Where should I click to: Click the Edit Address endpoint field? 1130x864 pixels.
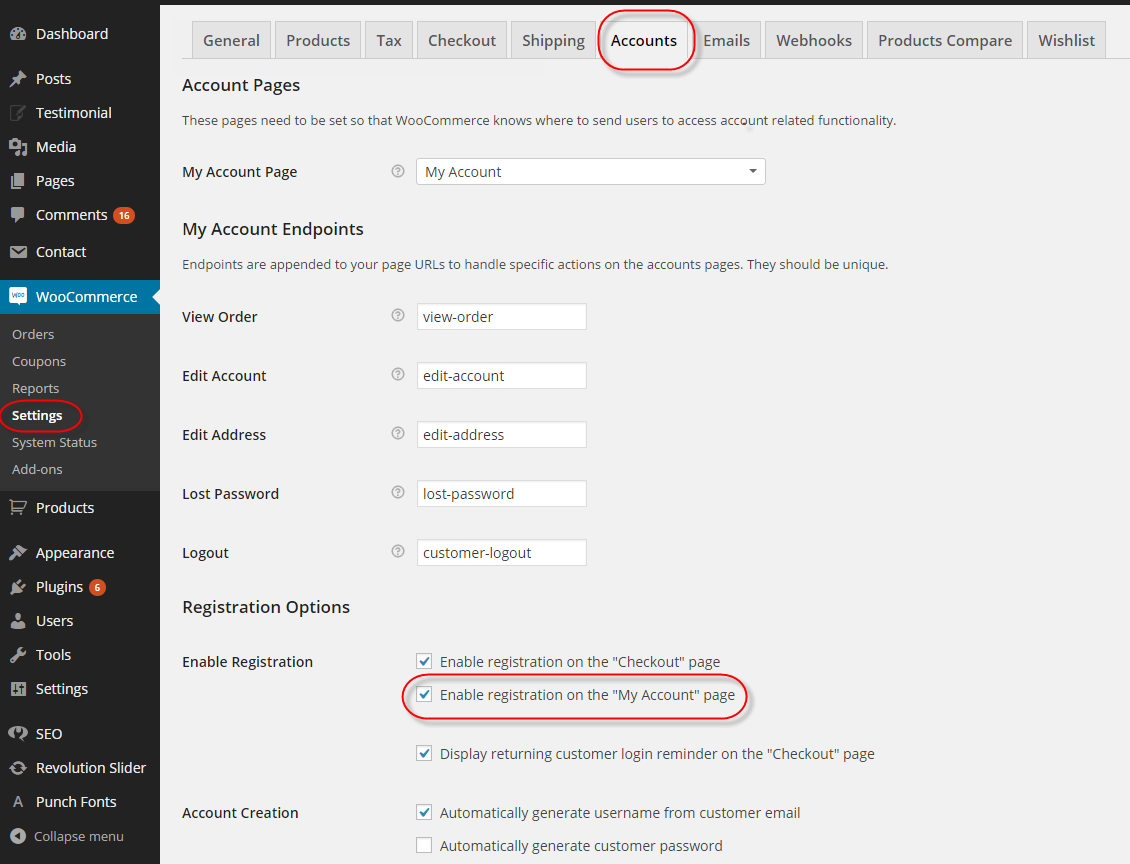coord(501,435)
